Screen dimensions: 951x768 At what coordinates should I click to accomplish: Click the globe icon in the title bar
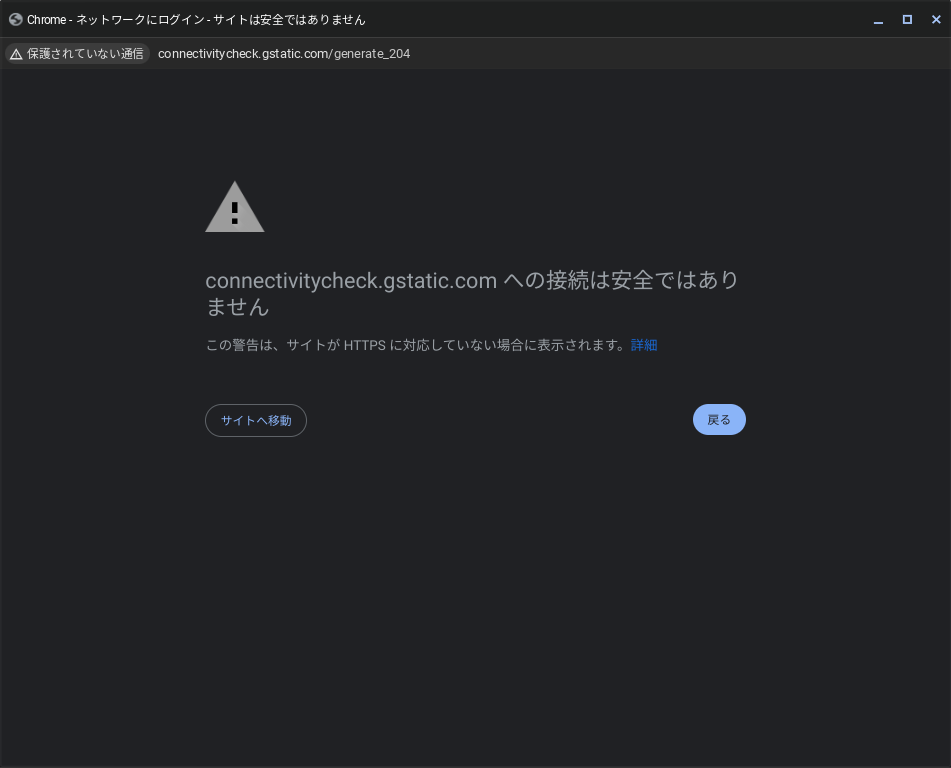[15, 20]
